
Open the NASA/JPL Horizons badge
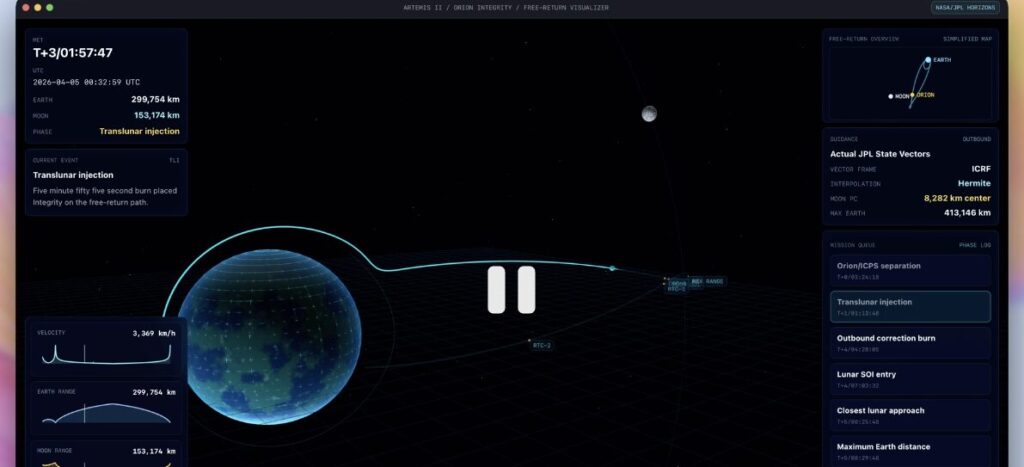965,7
